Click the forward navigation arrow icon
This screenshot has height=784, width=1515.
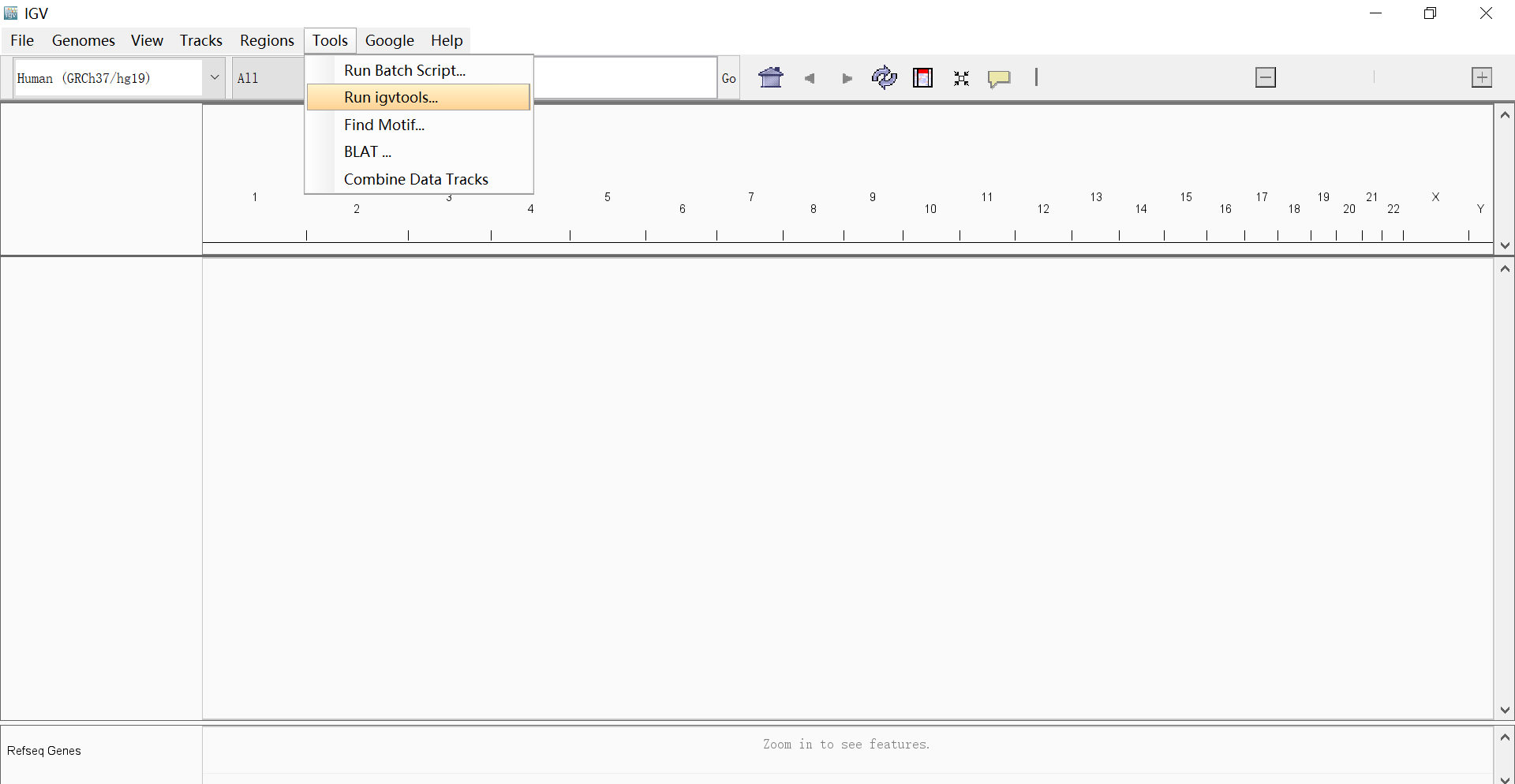847,78
